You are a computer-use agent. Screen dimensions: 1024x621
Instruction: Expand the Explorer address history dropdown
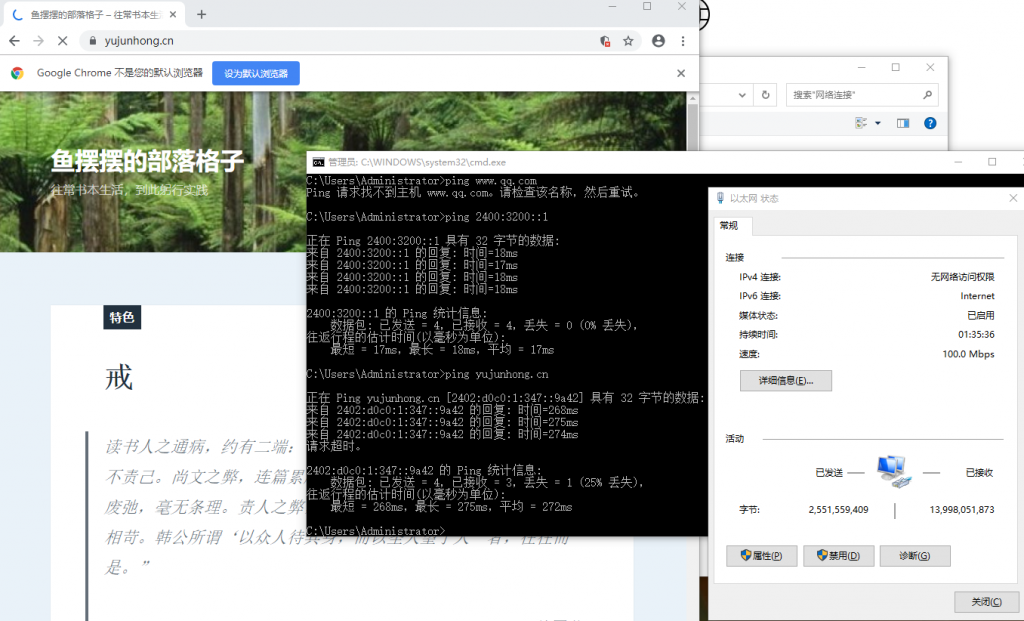point(741,94)
